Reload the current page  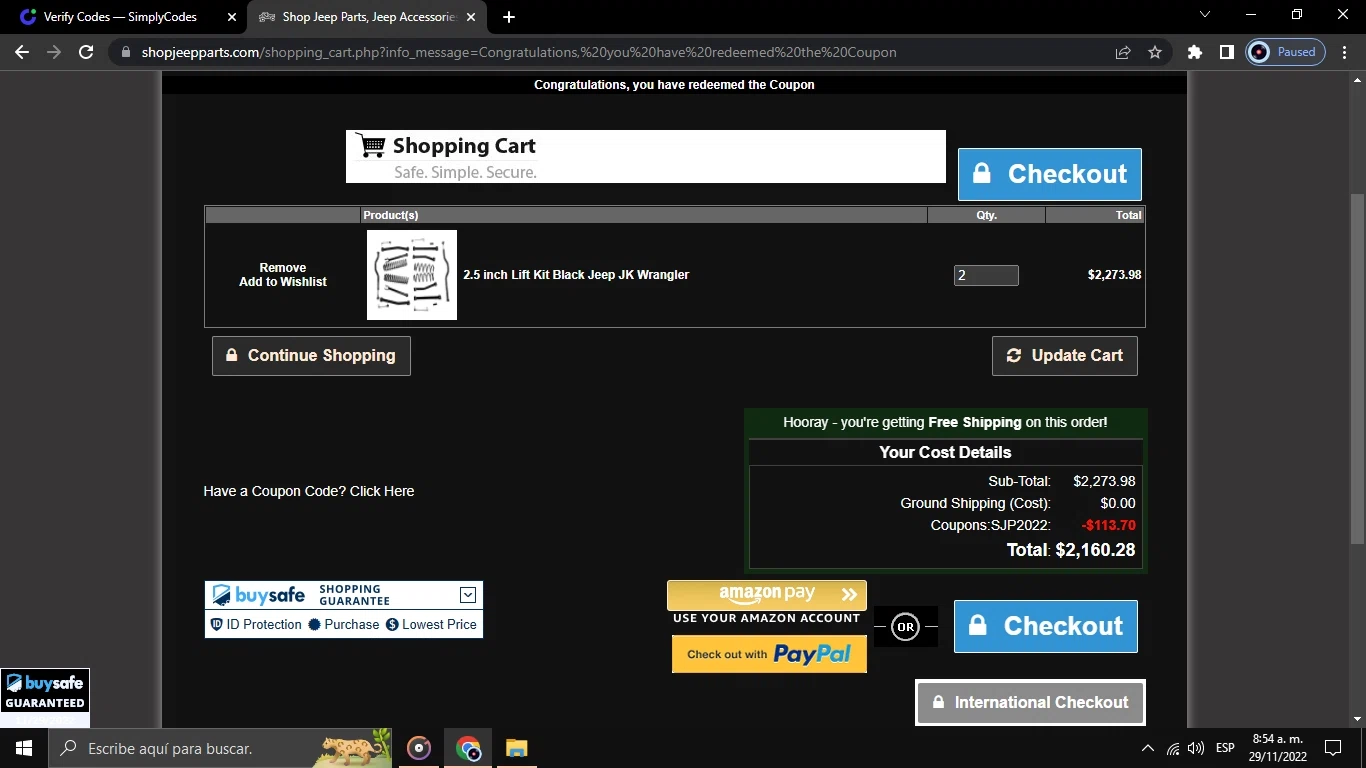click(86, 52)
